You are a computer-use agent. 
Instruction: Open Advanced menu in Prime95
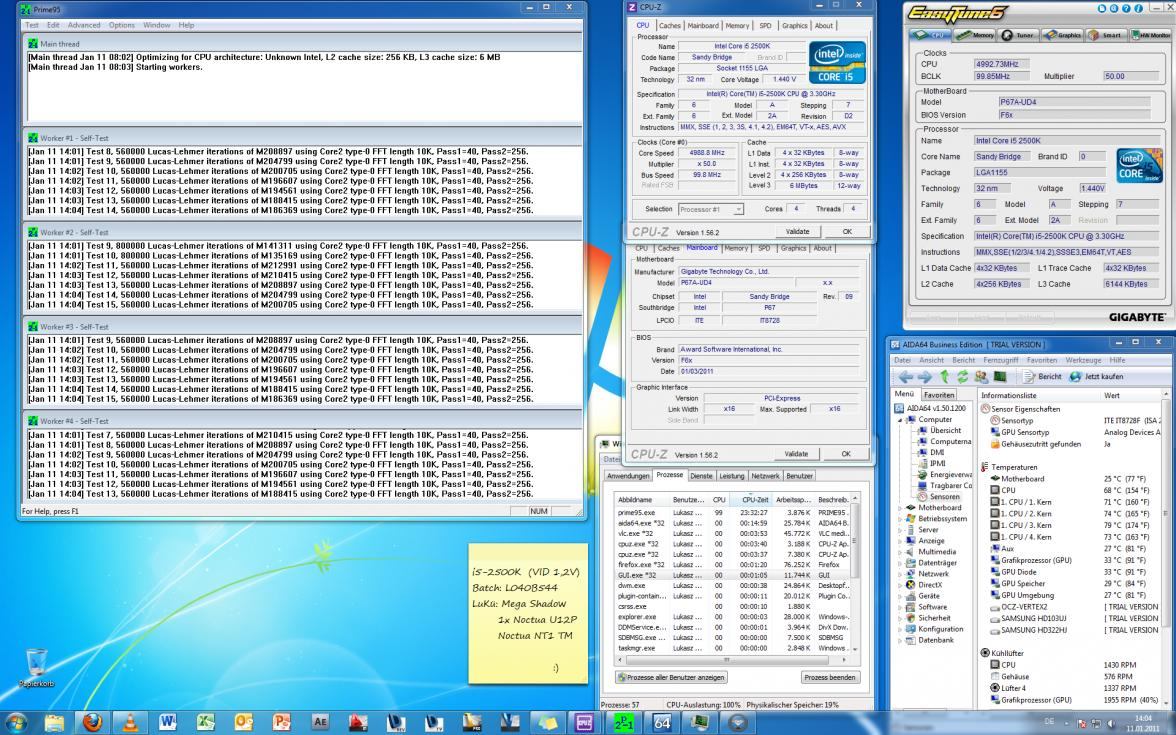pos(84,25)
